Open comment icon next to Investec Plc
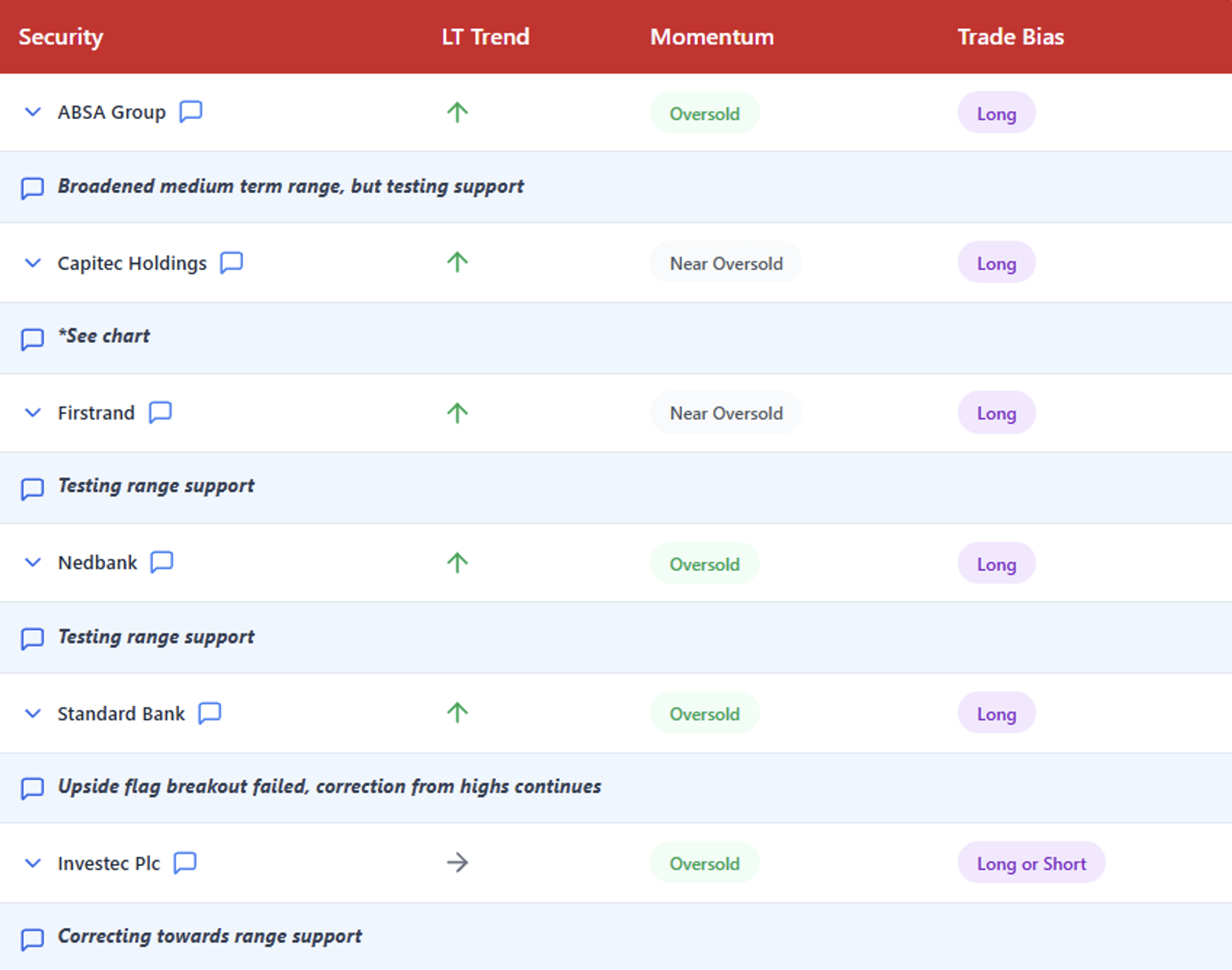1232x970 pixels. click(x=185, y=863)
